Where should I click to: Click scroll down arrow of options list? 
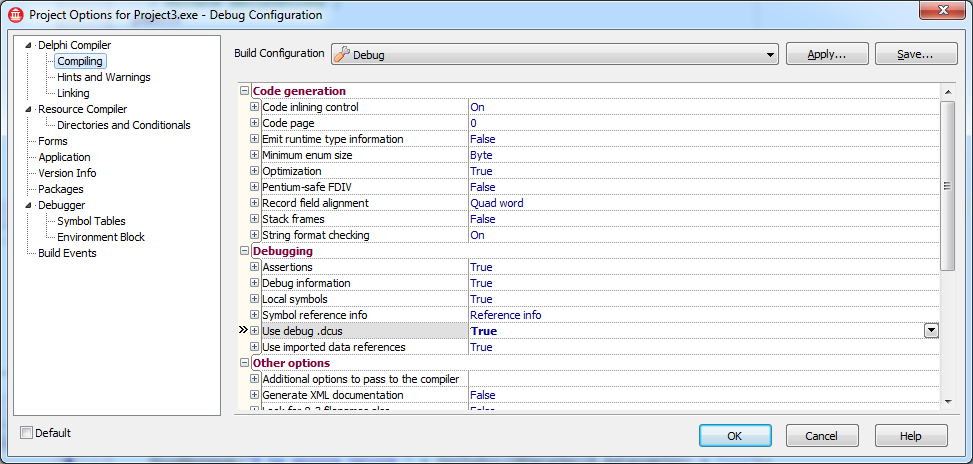tap(948, 402)
